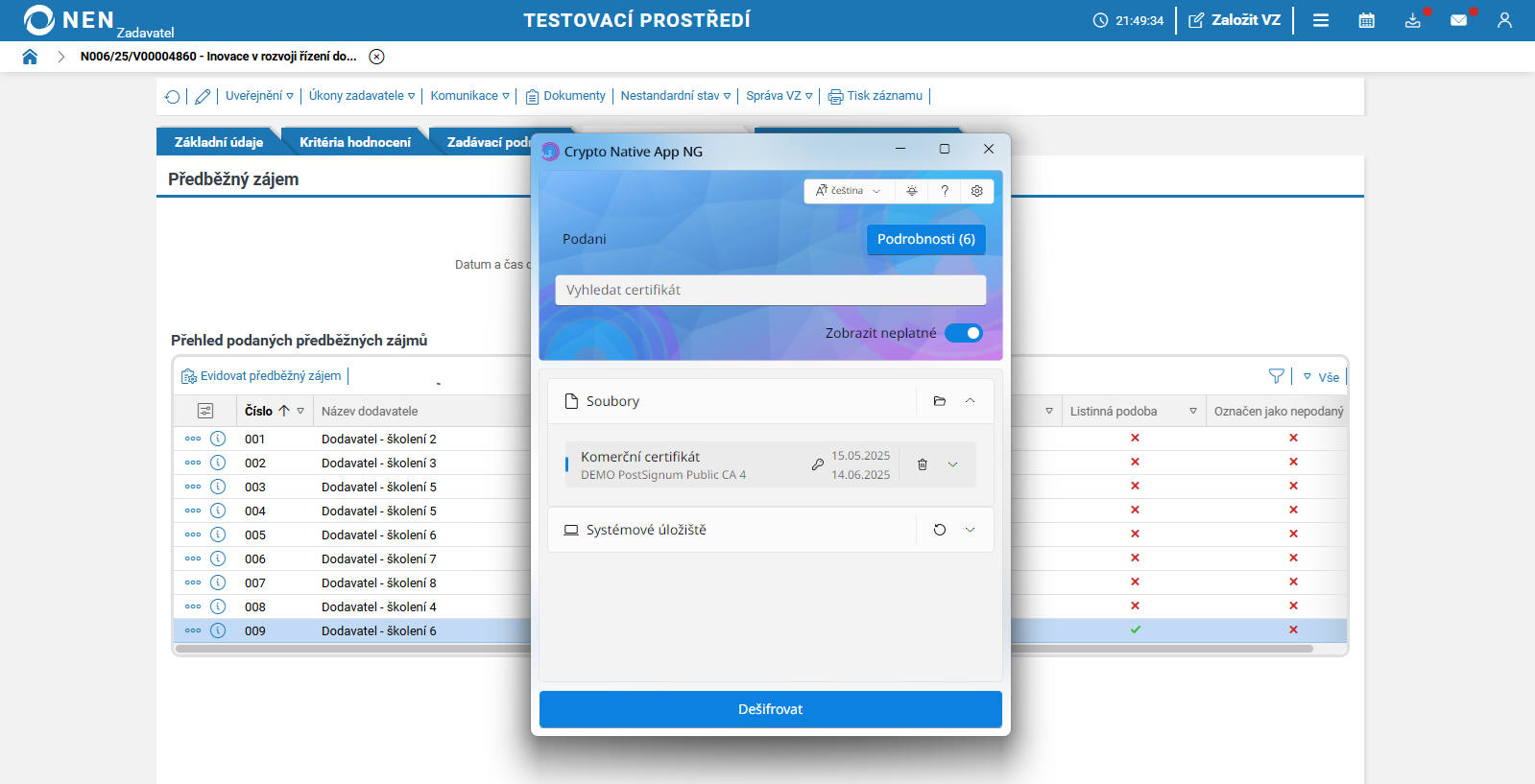Click the Zadavatel role label by the logo

pyautogui.click(x=146, y=33)
